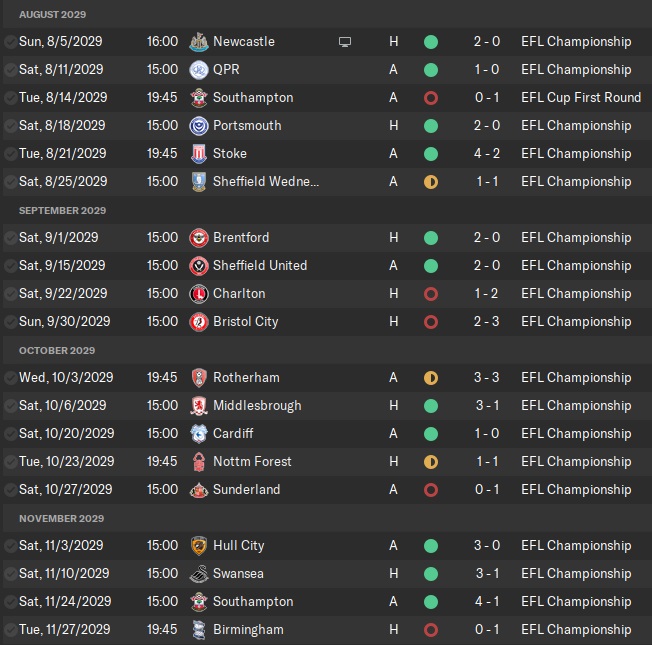This screenshot has height=645, width=652.
Task: Open the Sheffield United team link
Action: click(260, 266)
